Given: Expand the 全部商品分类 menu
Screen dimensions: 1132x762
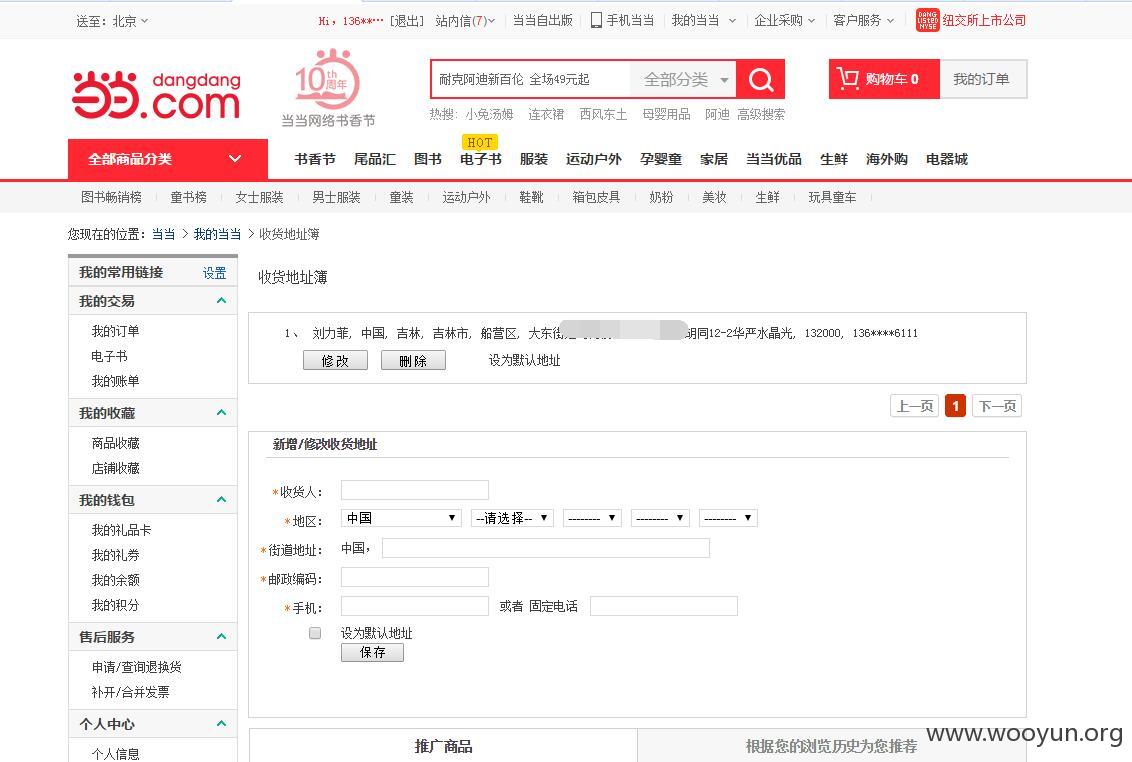Looking at the screenshot, I should 167,159.
